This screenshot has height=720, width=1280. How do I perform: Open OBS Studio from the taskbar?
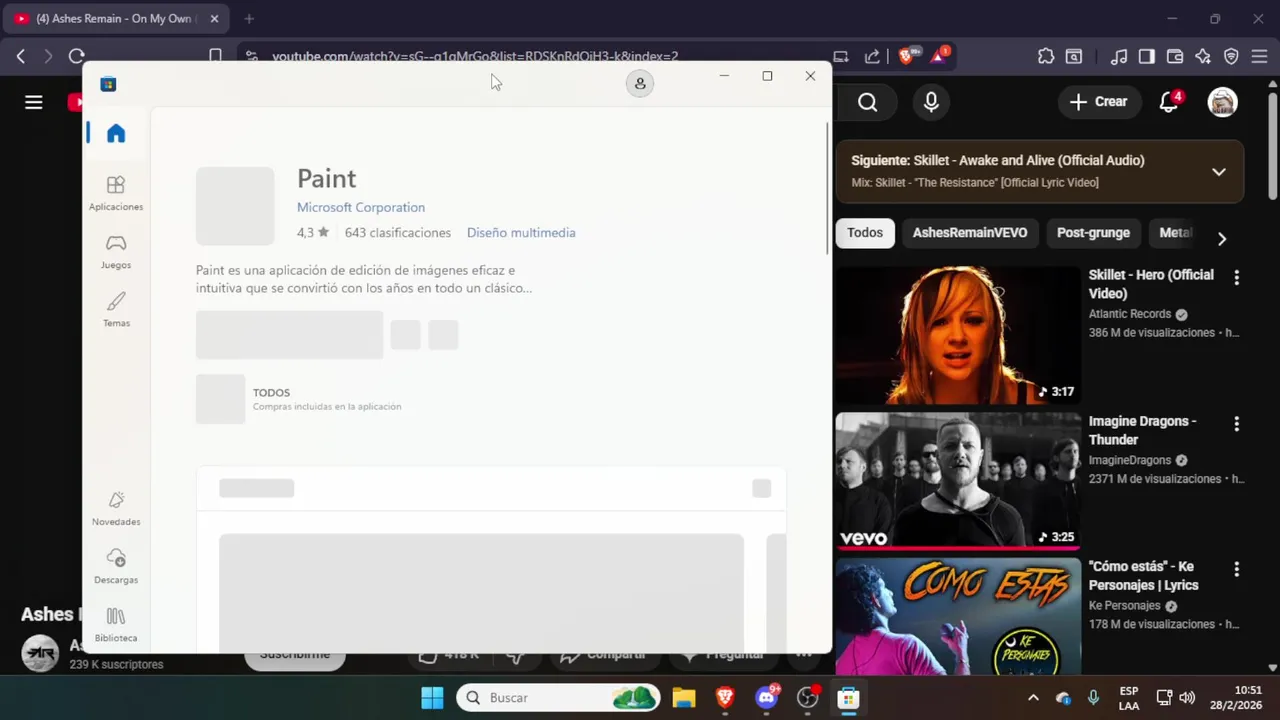(x=808, y=698)
